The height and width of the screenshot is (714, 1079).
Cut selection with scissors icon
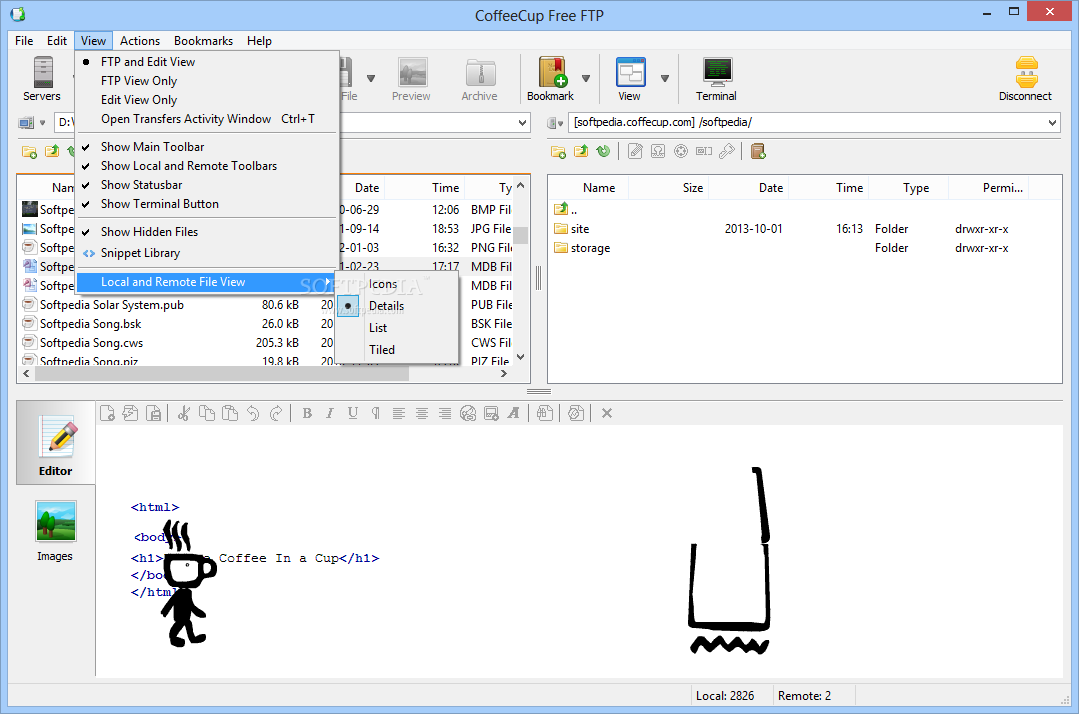(183, 413)
